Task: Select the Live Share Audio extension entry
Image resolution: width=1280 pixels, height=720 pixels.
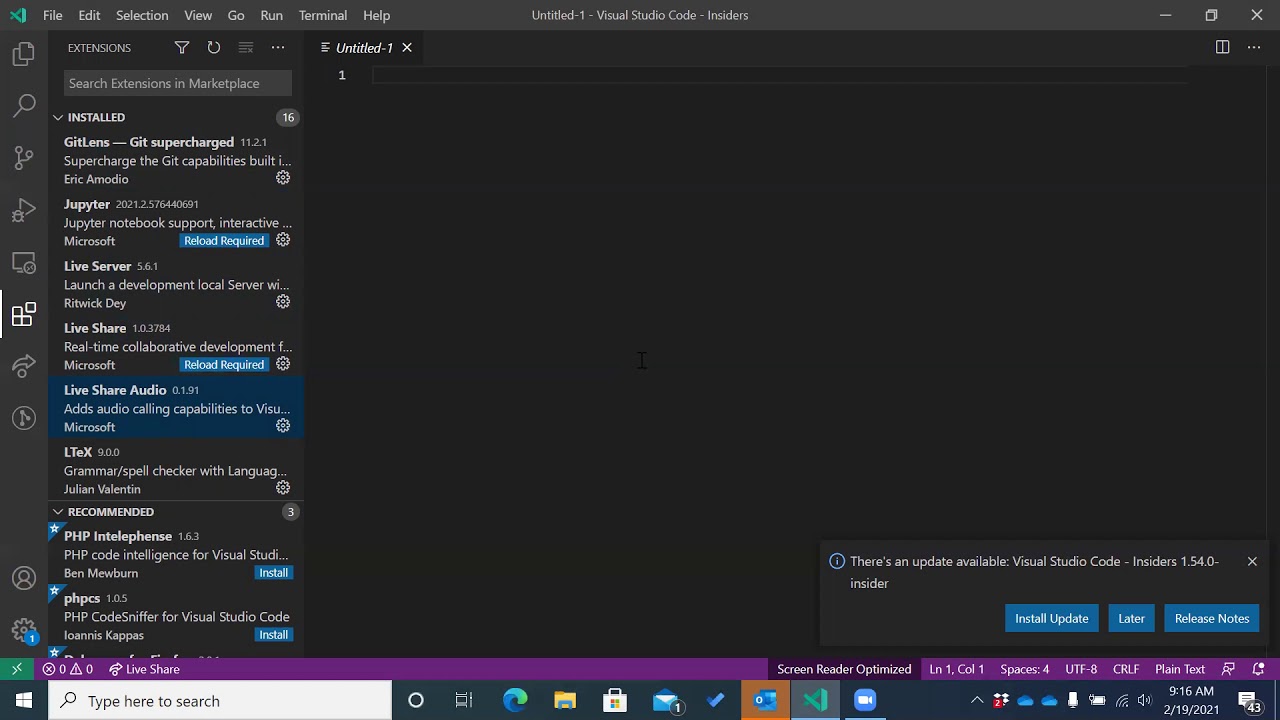Action: click(x=176, y=408)
